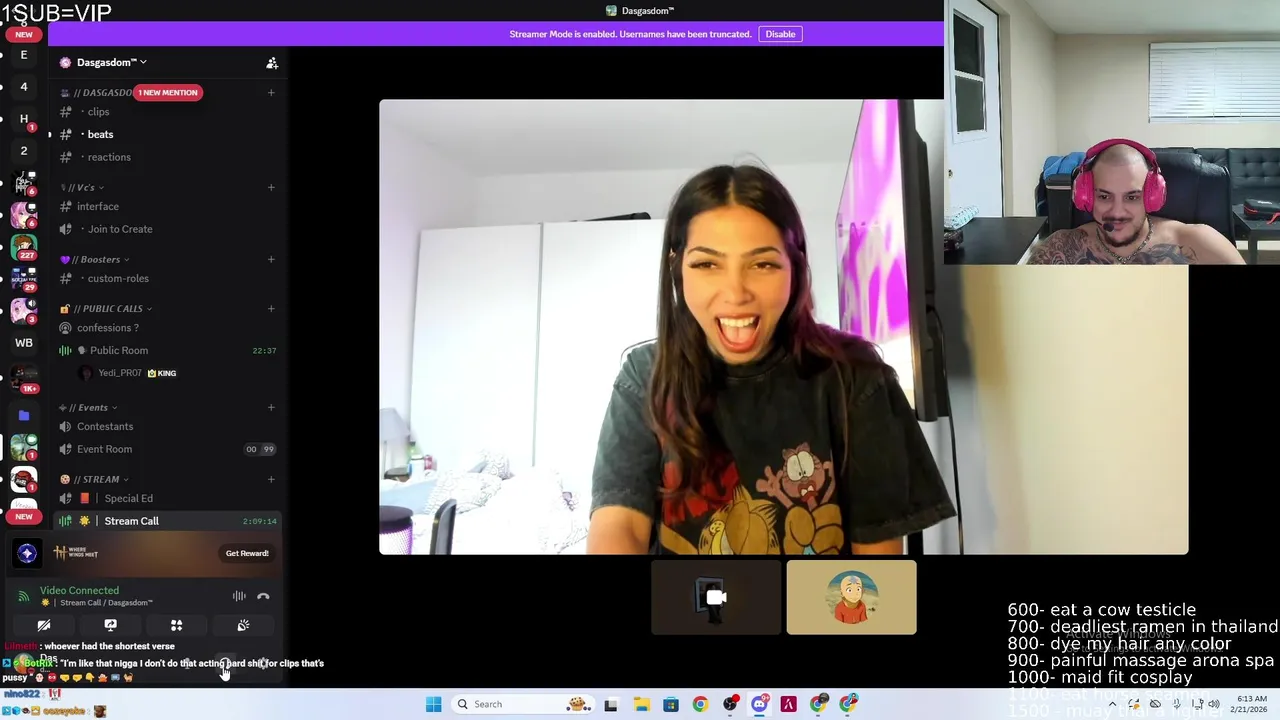Viewport: 1280px width, 720px height.
Task: Focus the main woman's video feed
Action: click(x=783, y=327)
